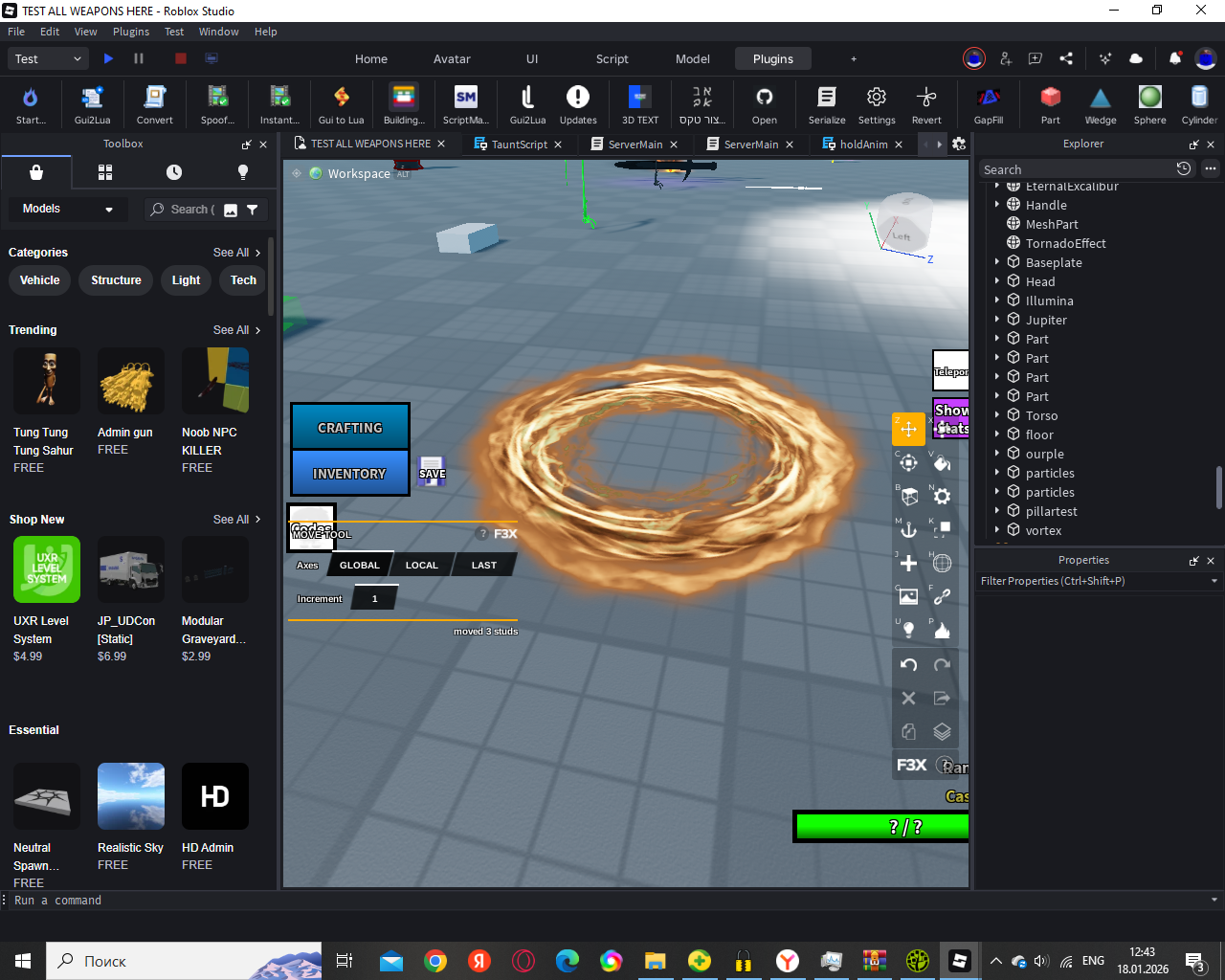Image resolution: width=1225 pixels, height=980 pixels.
Task: Open the Filter Properties dropdown arrow
Action: (1214, 581)
